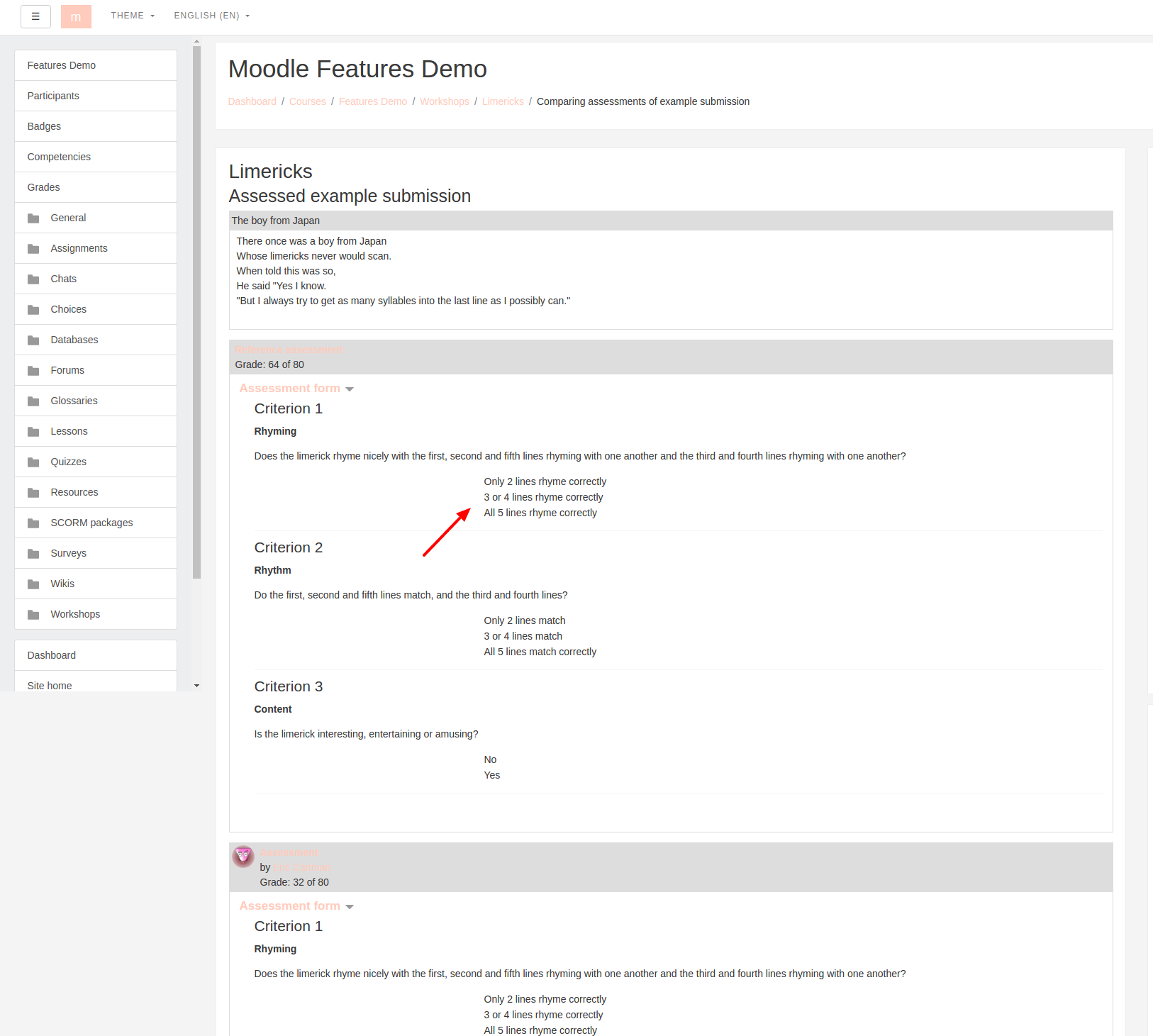The height and width of the screenshot is (1036, 1153).
Task: Click the 'Limericks' page heading
Action: click(270, 172)
